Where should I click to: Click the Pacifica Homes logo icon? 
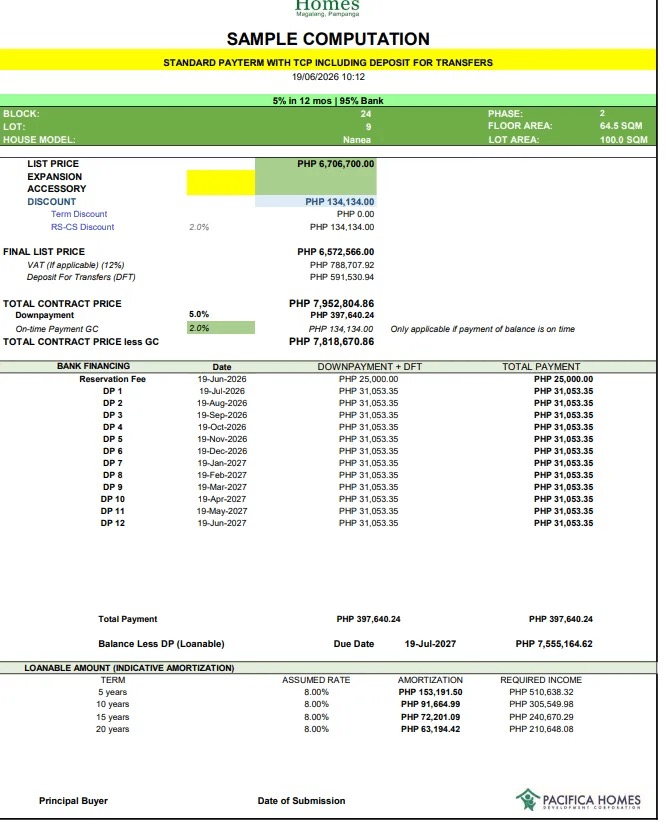tap(527, 799)
